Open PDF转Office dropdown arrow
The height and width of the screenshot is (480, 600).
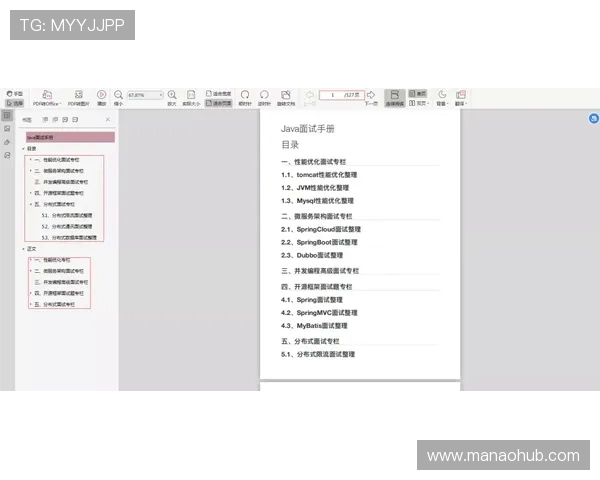pyautogui.click(x=60, y=104)
